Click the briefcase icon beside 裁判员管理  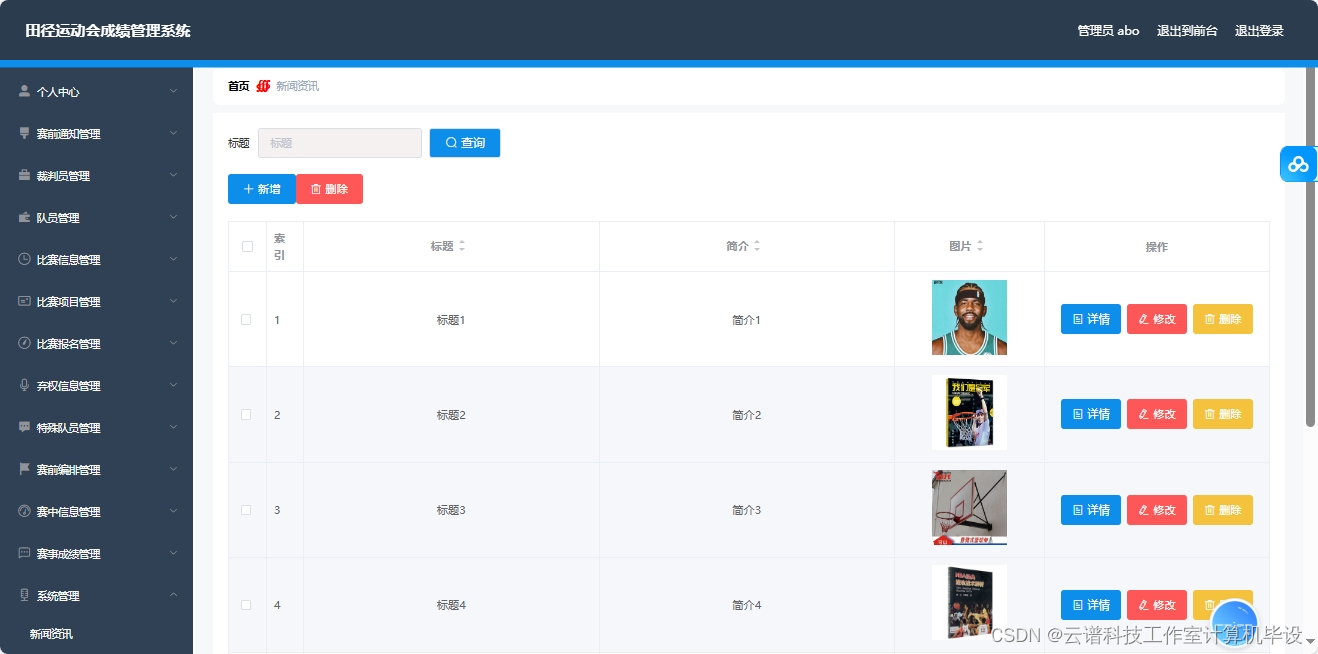(22, 175)
